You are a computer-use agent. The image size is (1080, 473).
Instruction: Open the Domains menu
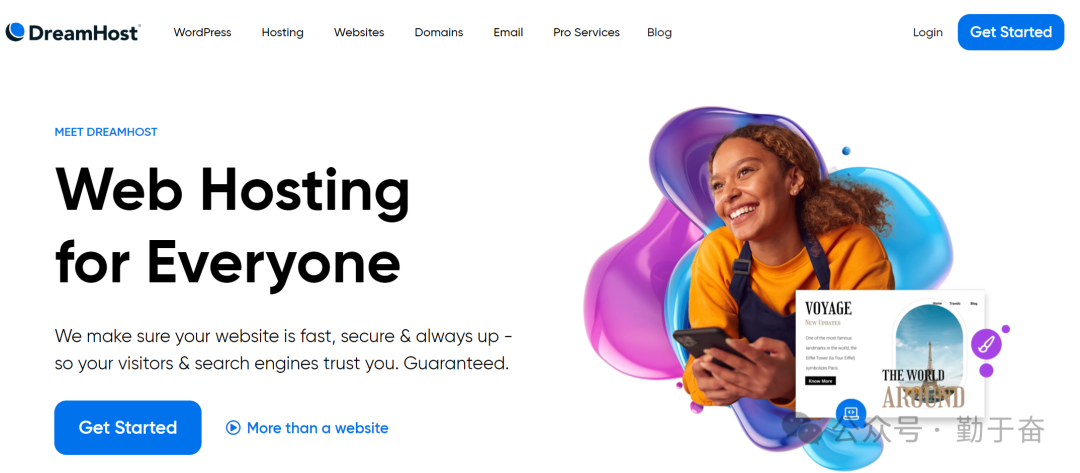(x=439, y=32)
